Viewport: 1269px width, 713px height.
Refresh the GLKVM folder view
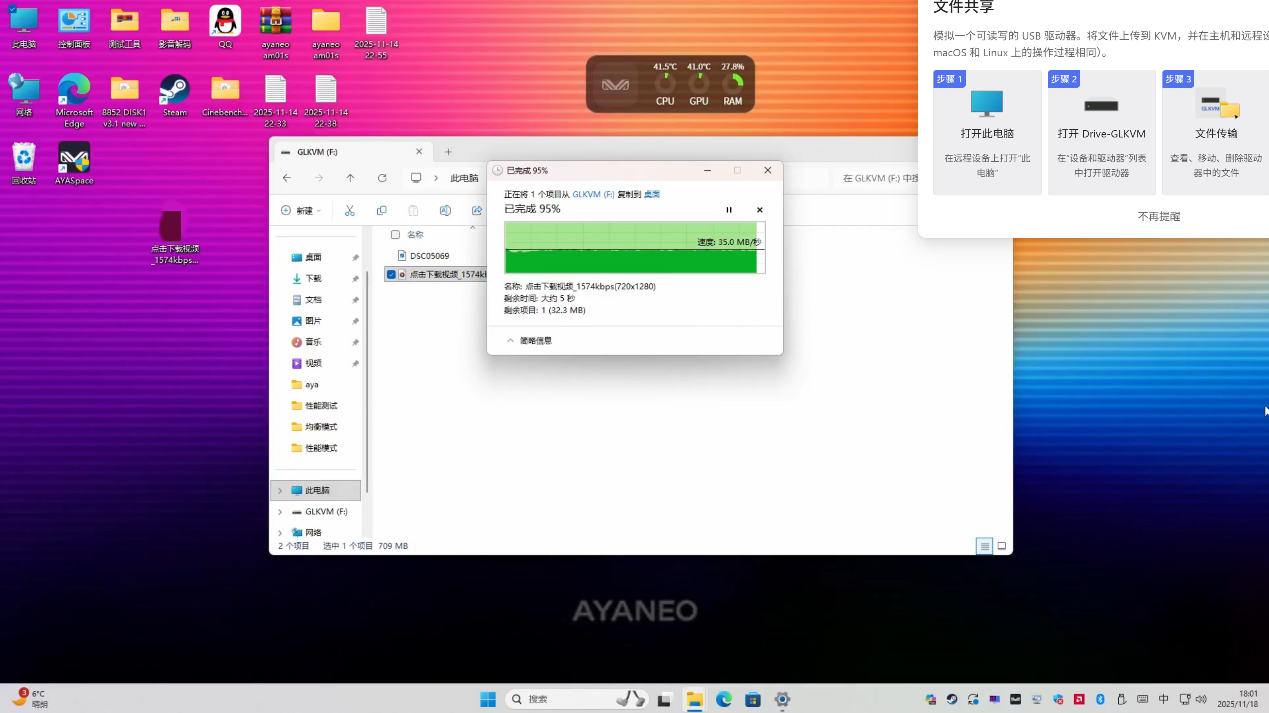382,178
